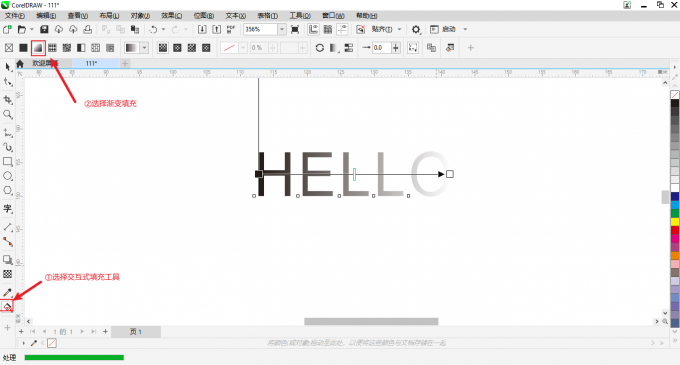The height and width of the screenshot is (365, 680).
Task: Open the 位图(B) Bitmaps menu
Action: tap(204, 16)
